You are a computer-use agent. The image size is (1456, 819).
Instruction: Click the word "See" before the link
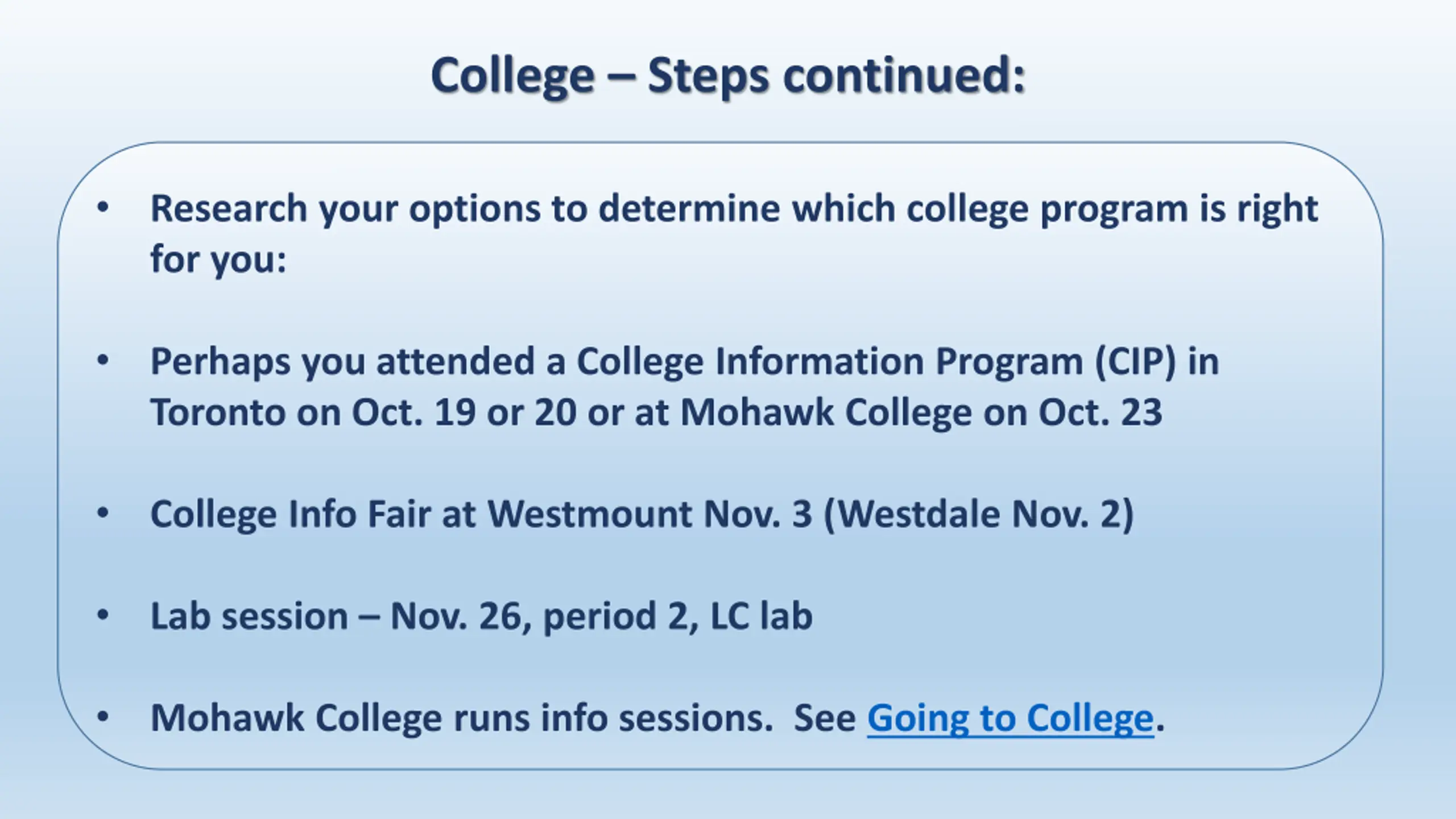coord(825,718)
